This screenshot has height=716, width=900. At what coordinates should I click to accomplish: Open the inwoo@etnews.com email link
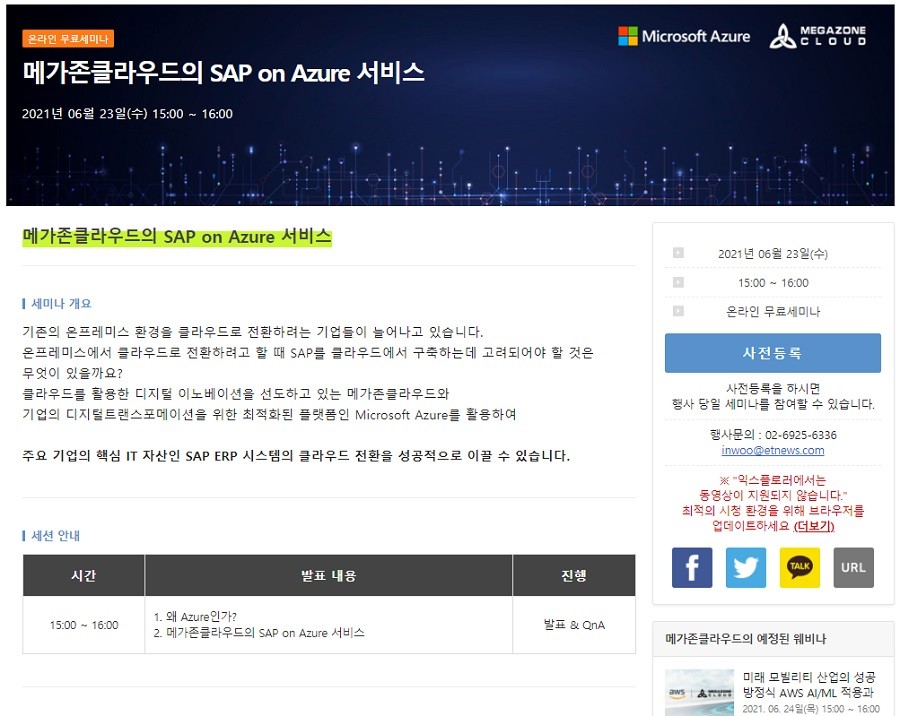(x=773, y=450)
